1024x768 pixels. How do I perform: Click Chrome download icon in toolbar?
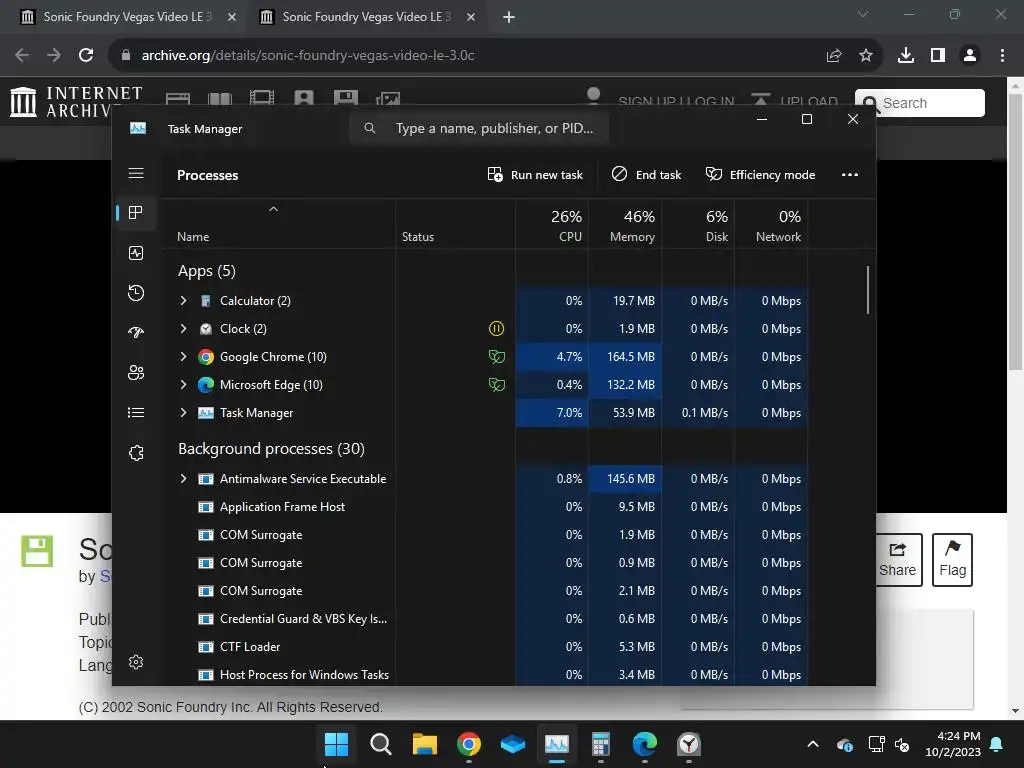(x=905, y=55)
